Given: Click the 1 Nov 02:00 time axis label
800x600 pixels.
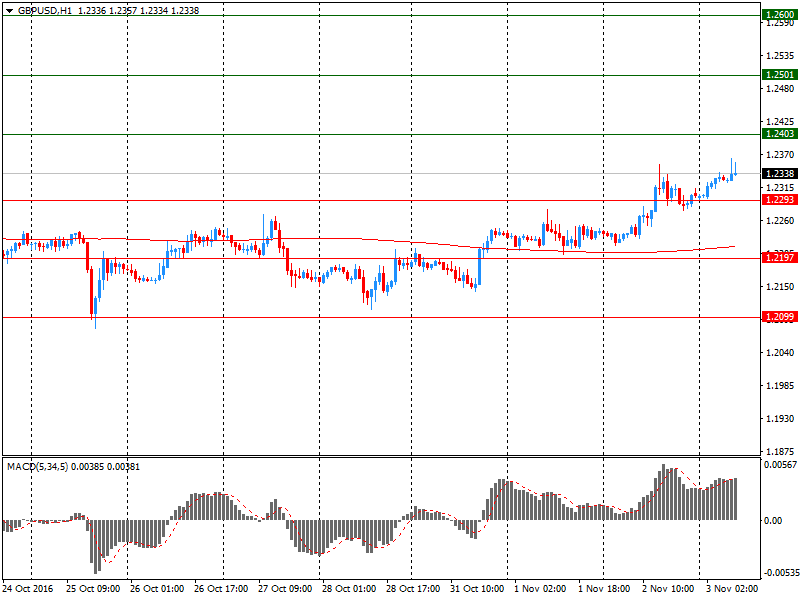Looking at the screenshot, I should coord(540,589).
